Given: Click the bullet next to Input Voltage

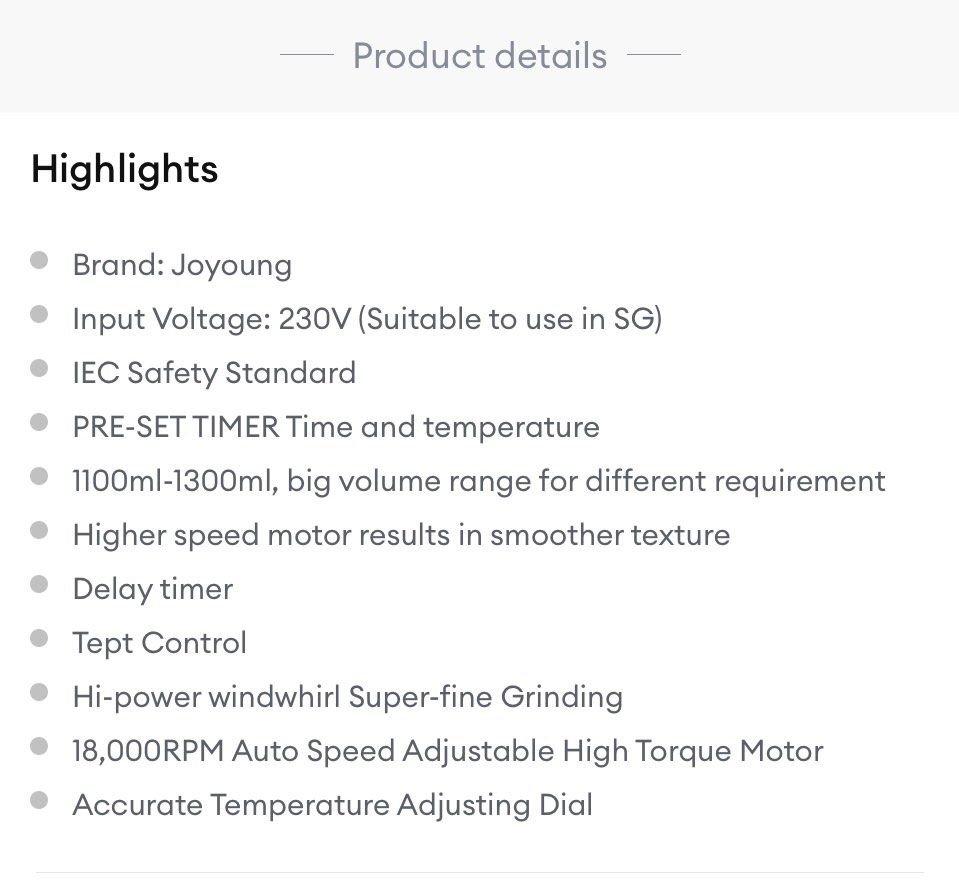Looking at the screenshot, I should pyautogui.click(x=40, y=315).
